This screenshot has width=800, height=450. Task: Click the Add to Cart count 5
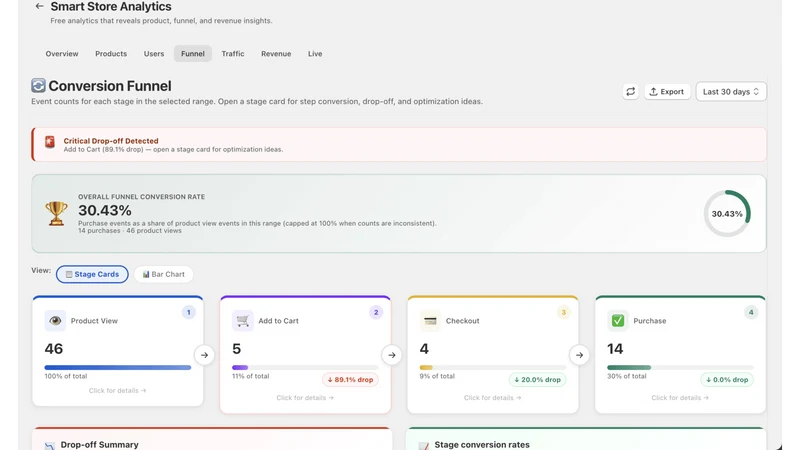click(x=236, y=348)
